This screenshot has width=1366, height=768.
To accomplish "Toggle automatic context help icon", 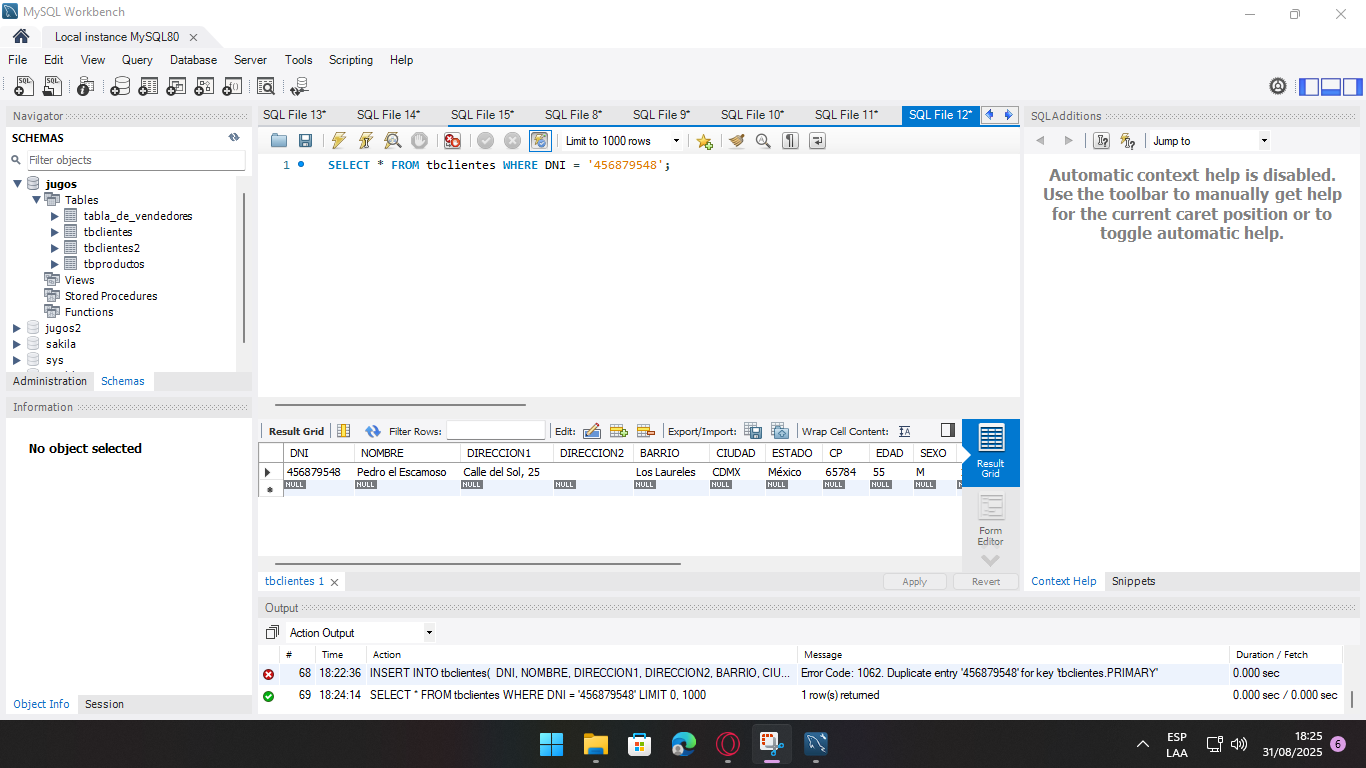I will coord(1128,141).
